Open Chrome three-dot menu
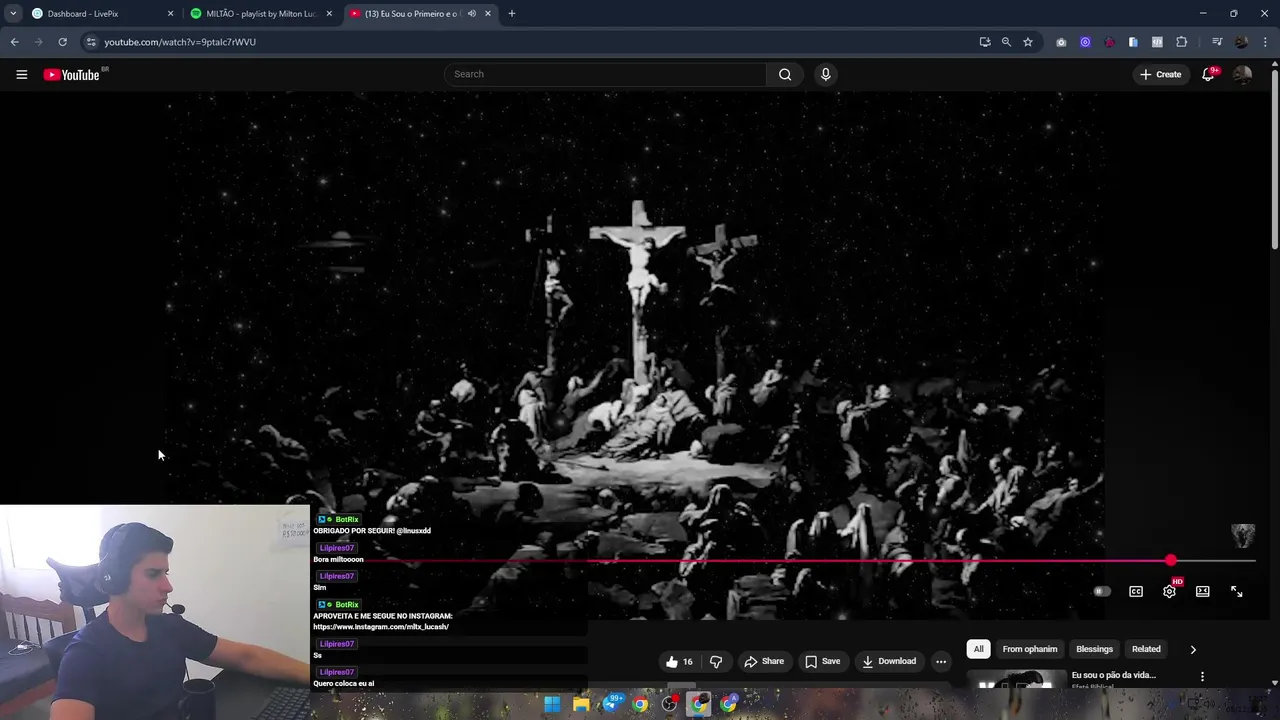The height and width of the screenshot is (720, 1280). [1266, 42]
